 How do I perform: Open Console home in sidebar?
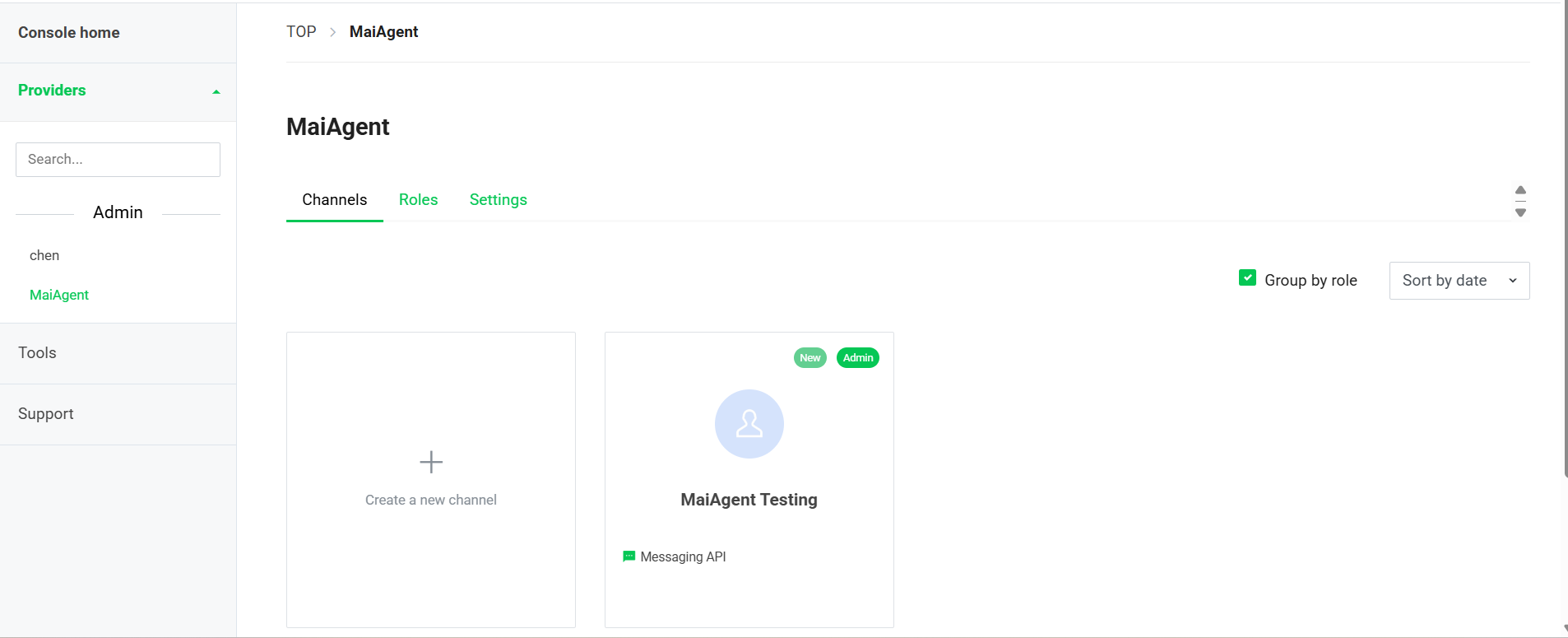click(69, 33)
